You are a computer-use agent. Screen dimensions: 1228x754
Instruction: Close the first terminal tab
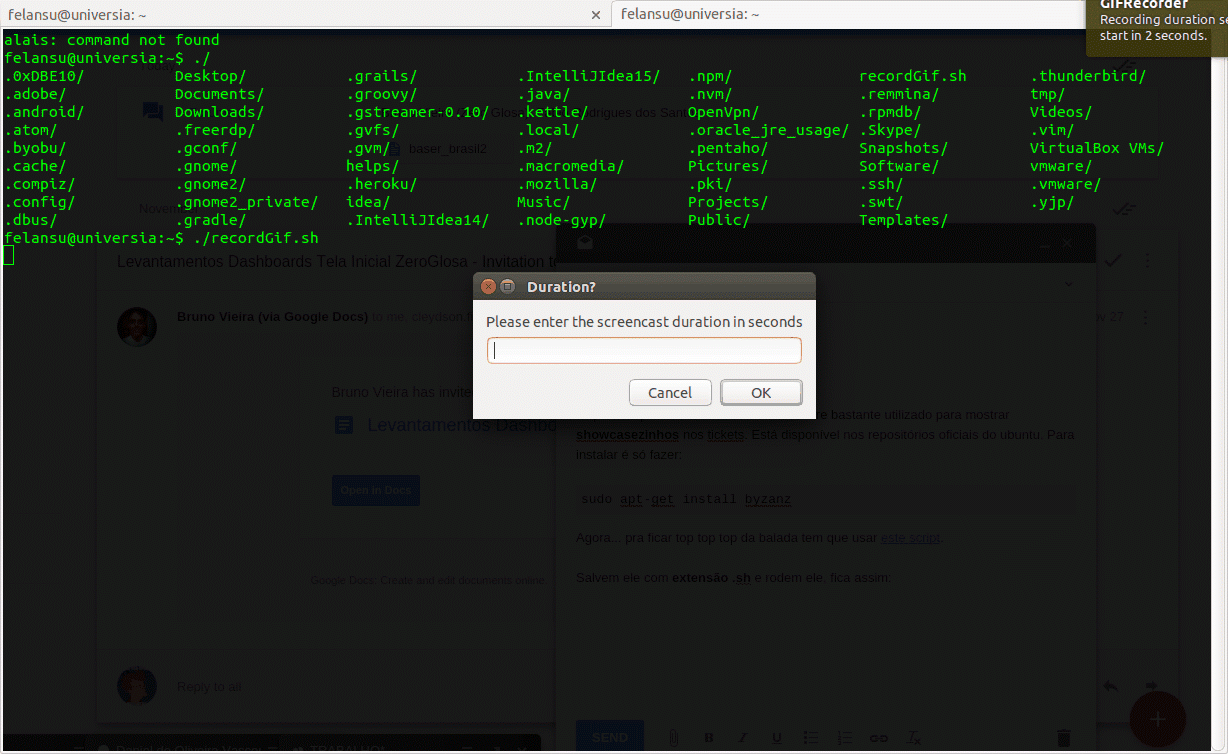point(596,15)
